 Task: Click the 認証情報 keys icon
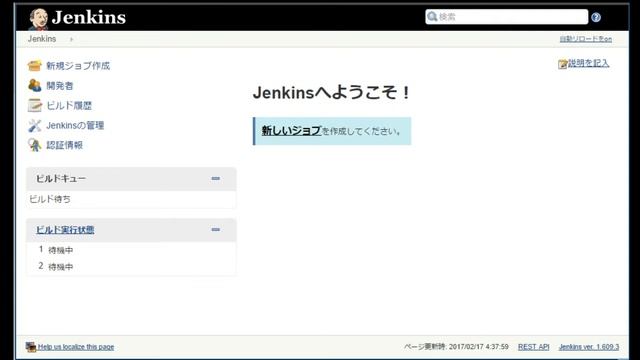(35, 145)
